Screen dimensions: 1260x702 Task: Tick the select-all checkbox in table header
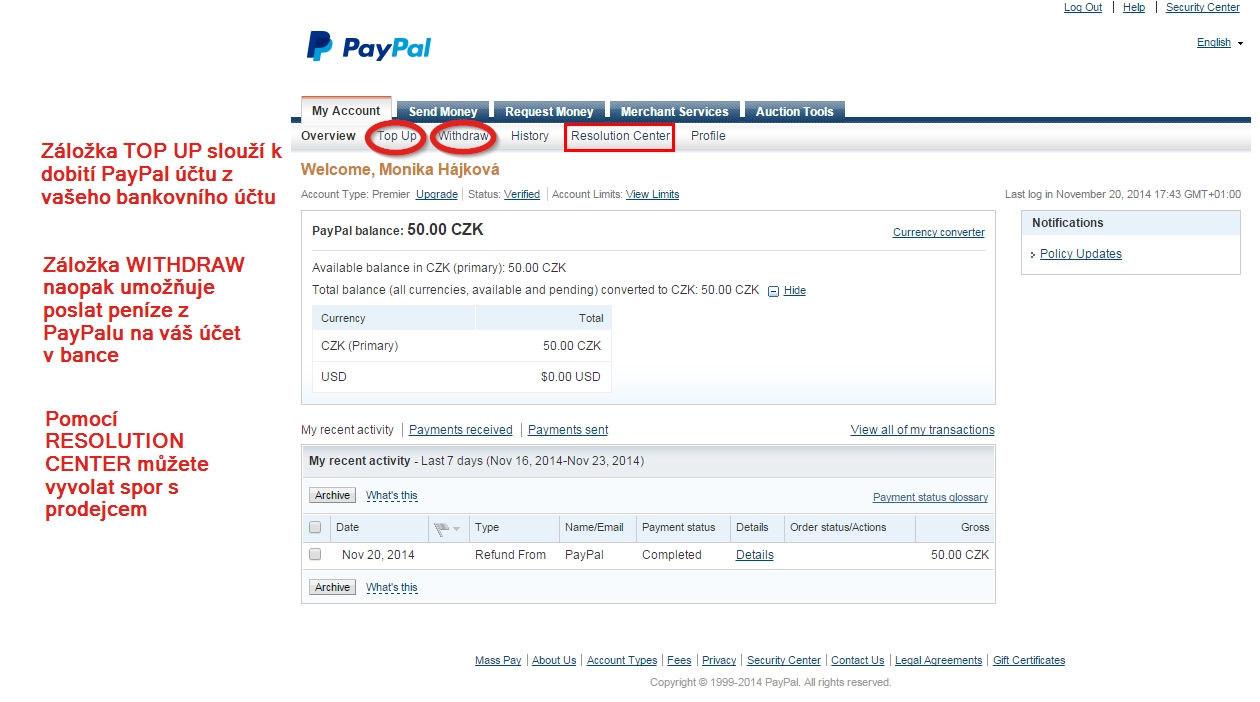315,528
